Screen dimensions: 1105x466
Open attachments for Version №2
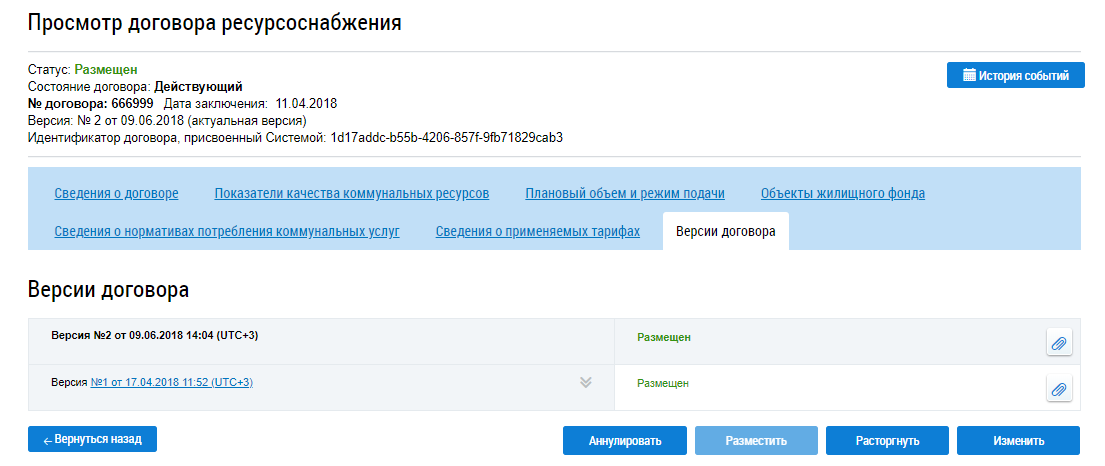(1059, 343)
